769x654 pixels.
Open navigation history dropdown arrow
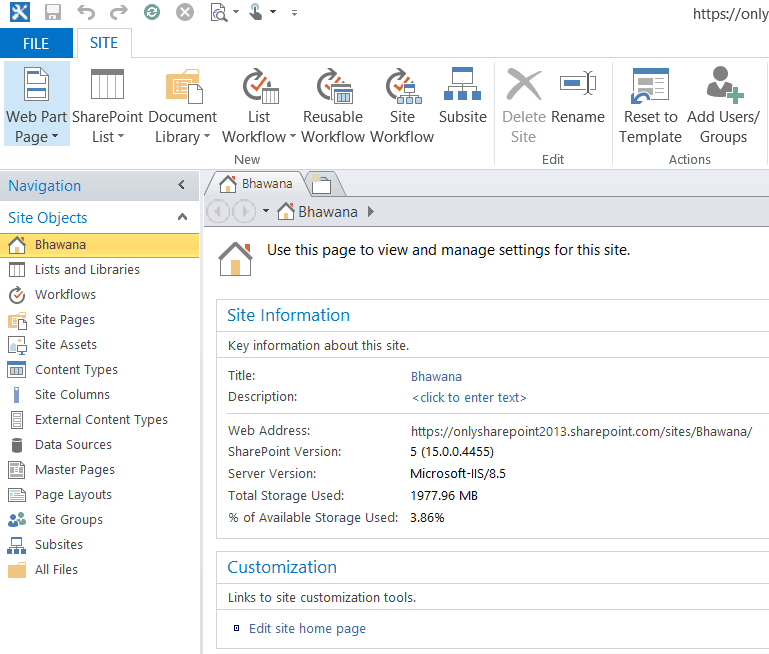click(x=266, y=211)
